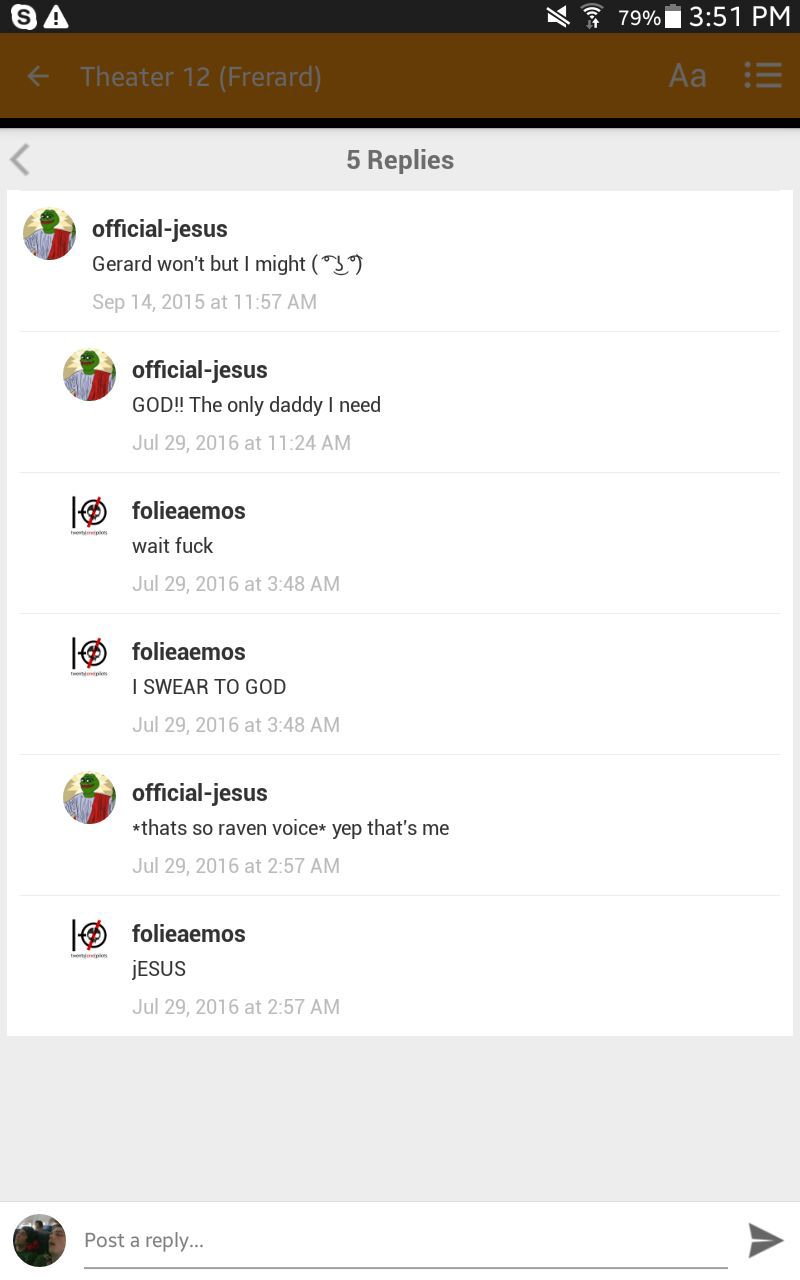Open your profile avatar beside reply box

coord(40,1240)
